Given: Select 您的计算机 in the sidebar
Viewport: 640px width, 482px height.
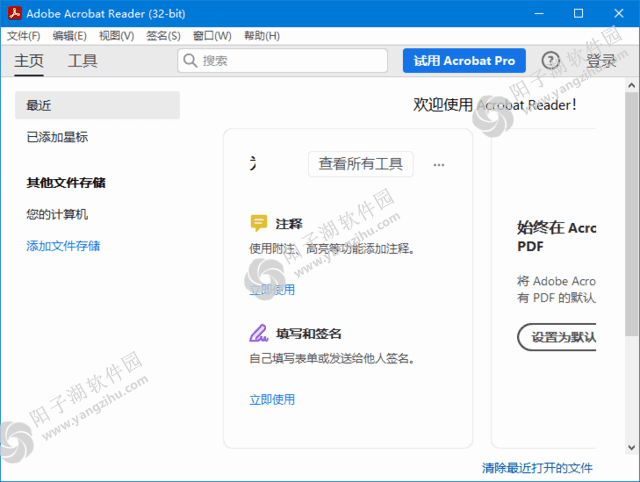Looking at the screenshot, I should point(57,214).
